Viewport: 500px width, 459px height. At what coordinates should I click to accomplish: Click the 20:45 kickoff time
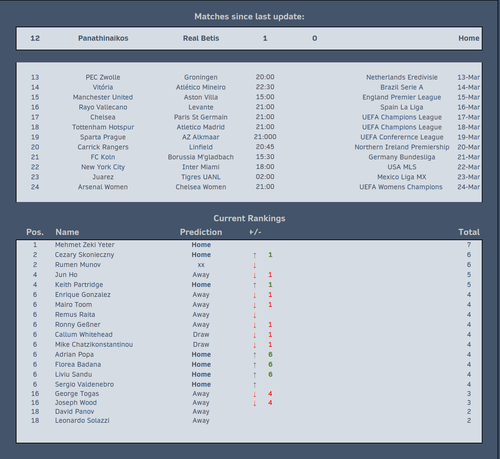(x=265, y=147)
